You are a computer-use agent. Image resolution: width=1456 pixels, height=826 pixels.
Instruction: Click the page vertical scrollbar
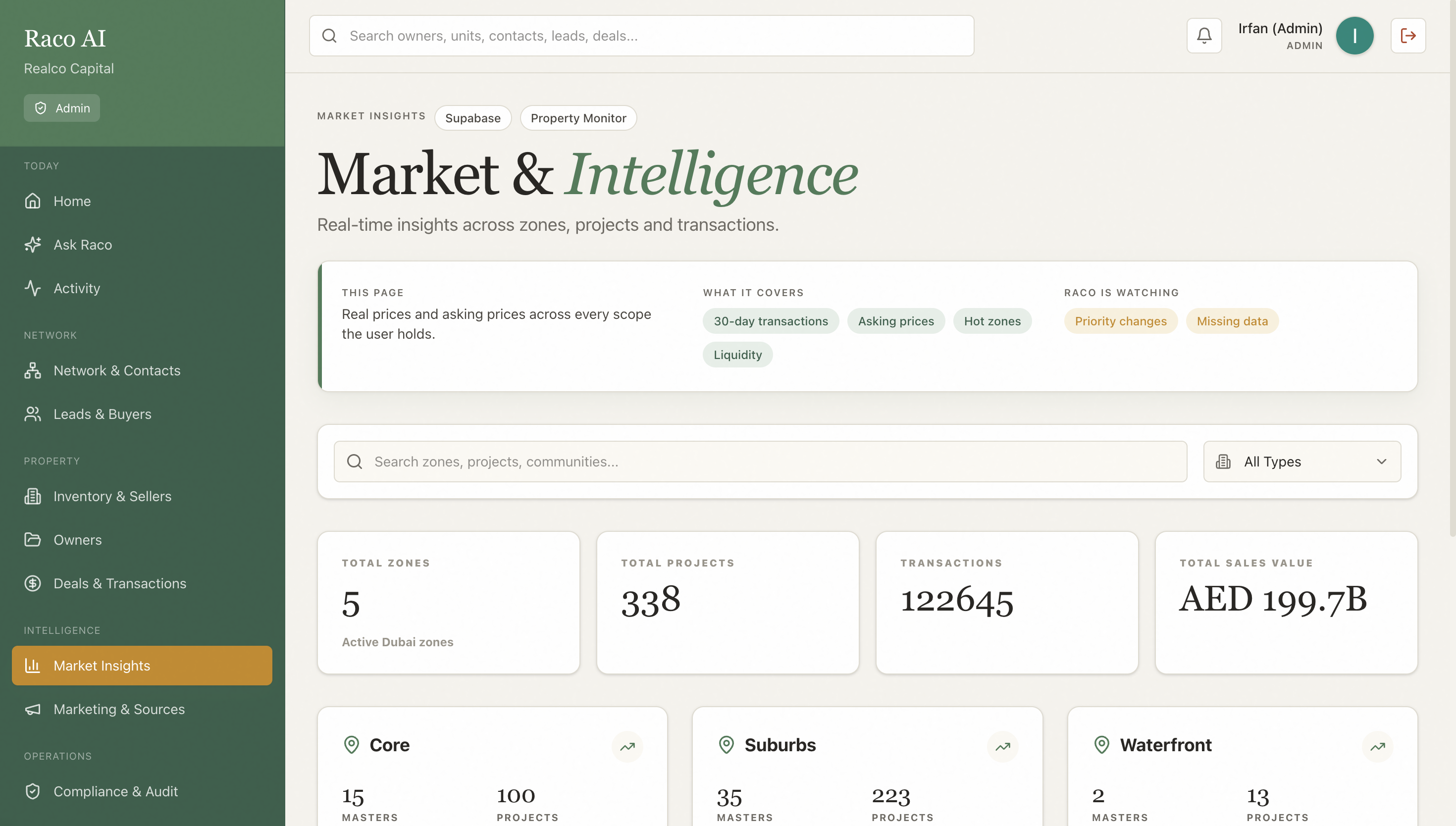(x=1452, y=269)
